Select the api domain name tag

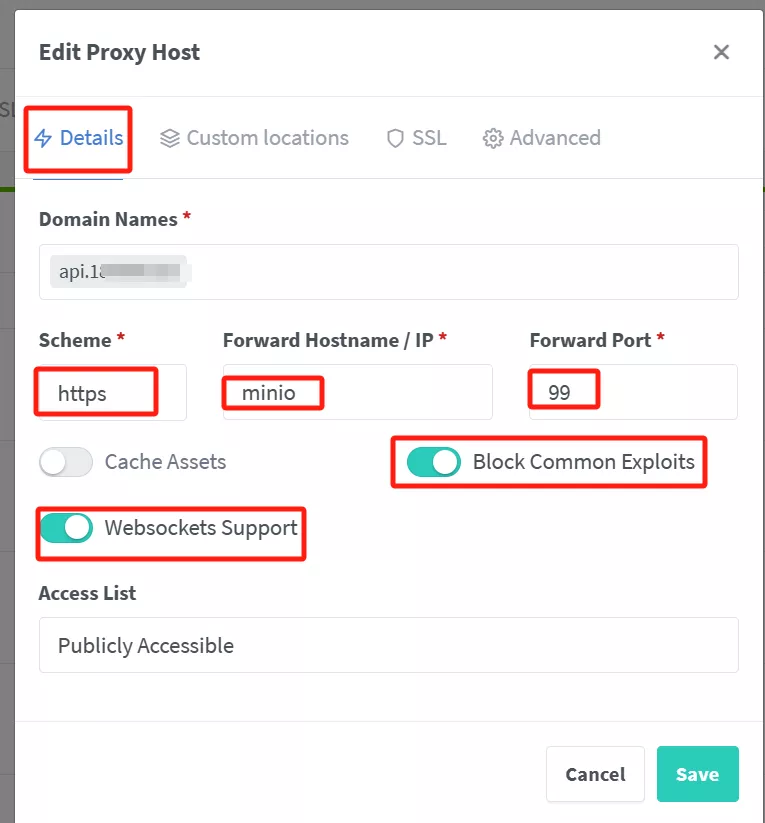click(118, 272)
